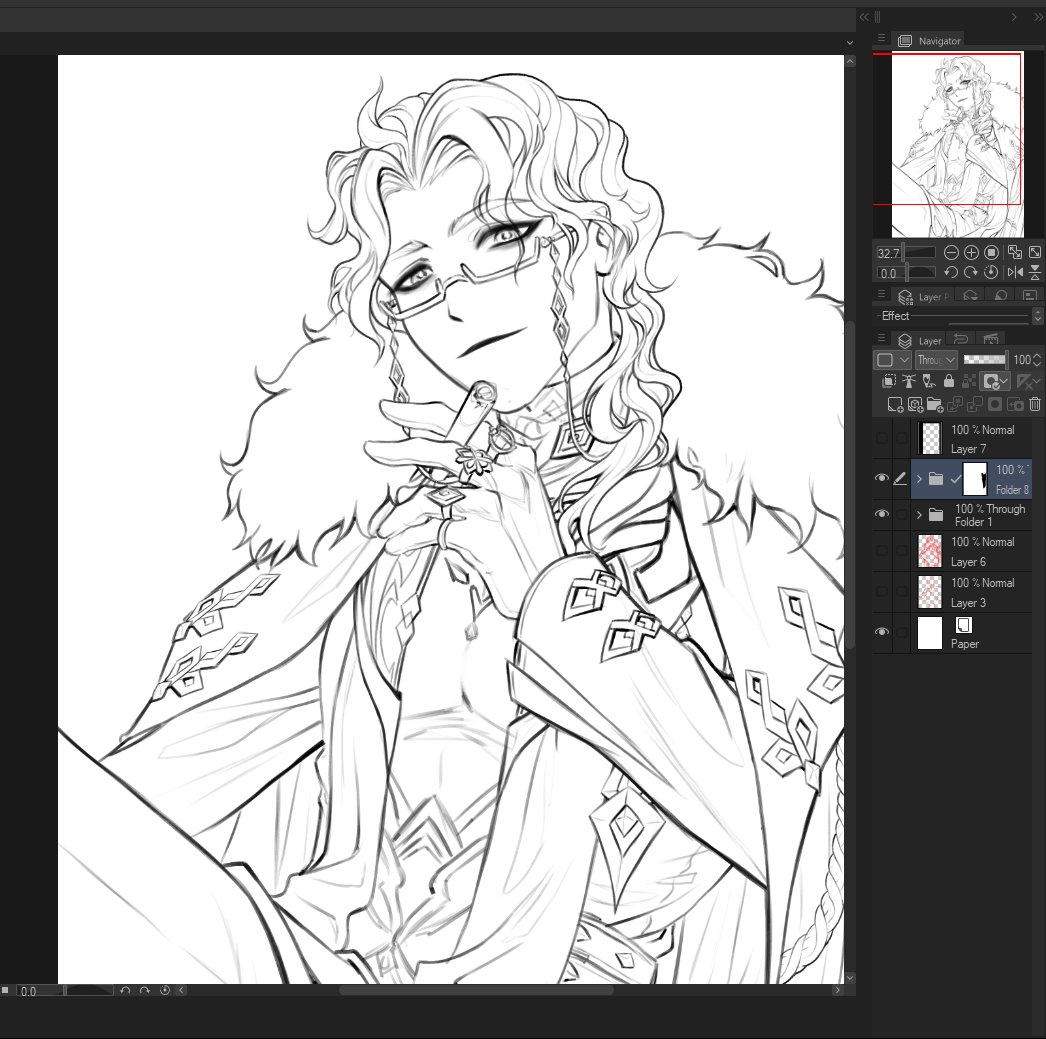The height and width of the screenshot is (1039, 1046).
Task: Click the Navigator zoom slider showing 32.7
Action: coord(906,253)
